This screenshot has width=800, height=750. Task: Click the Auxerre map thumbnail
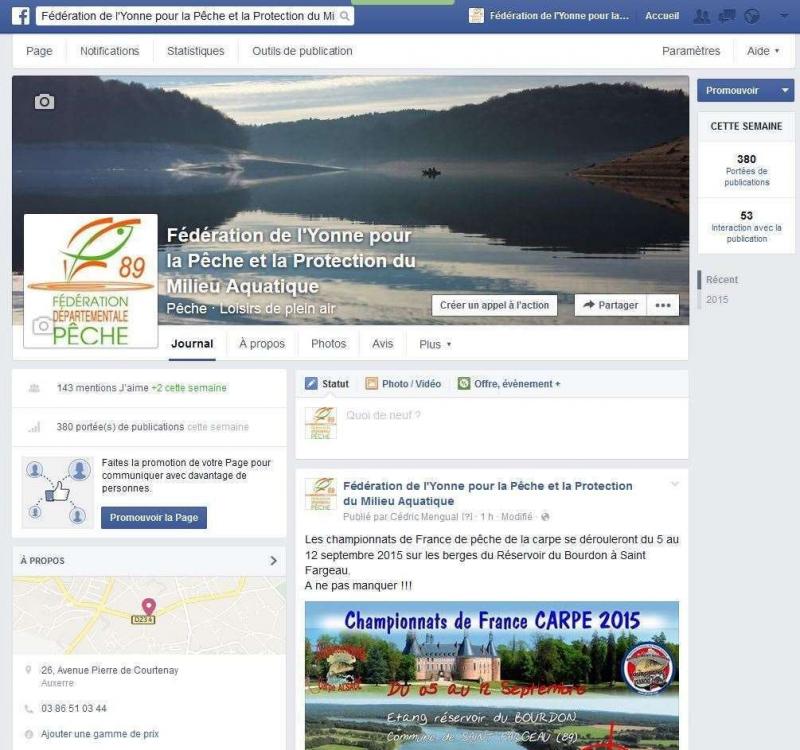click(x=149, y=616)
